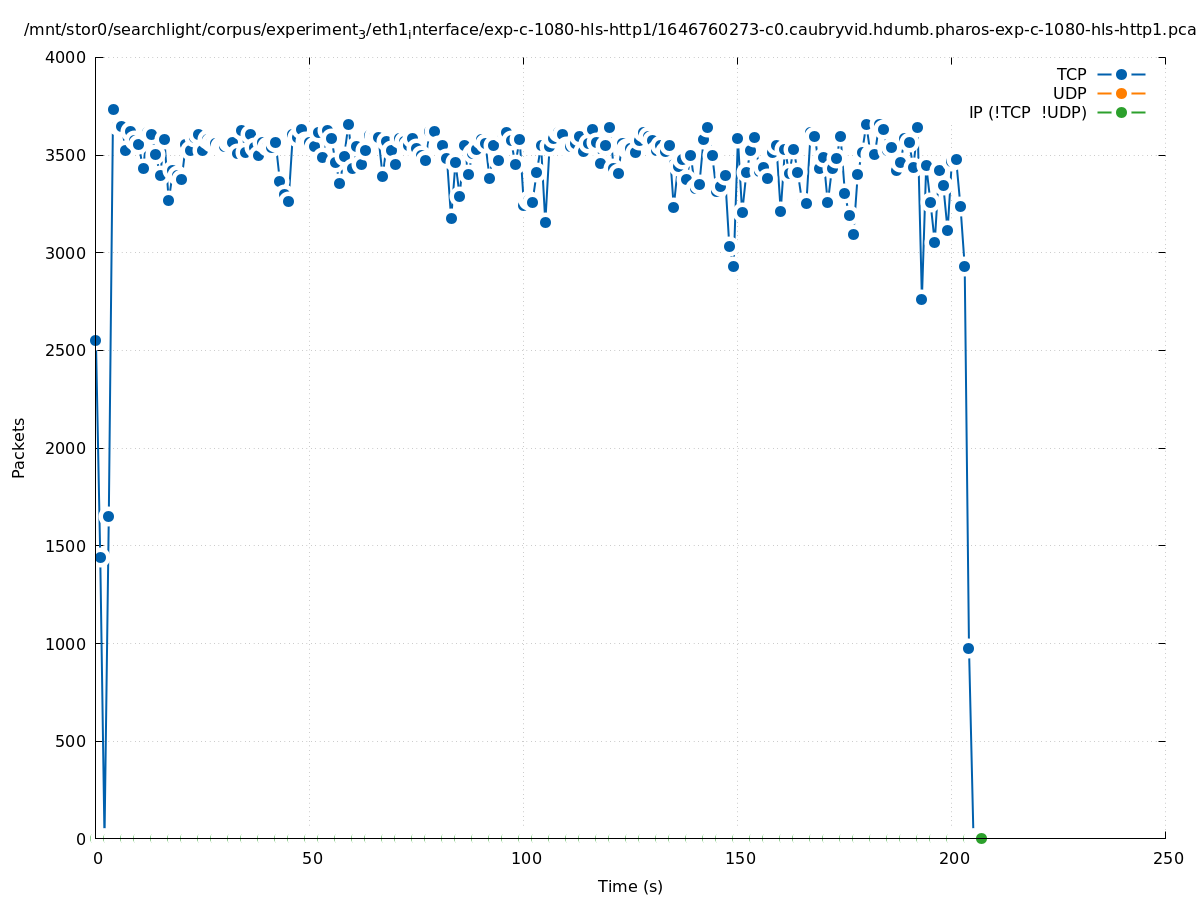This screenshot has width=1197, height=900.
Task: Select the green data point on the x-axis
Action: point(981,838)
